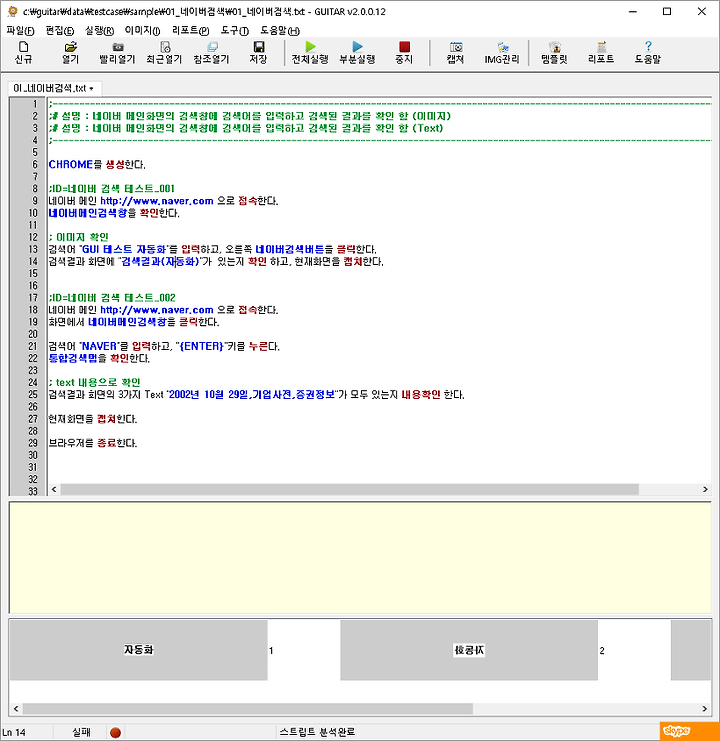Click '내용확인' keyword on line 25

[421, 395]
